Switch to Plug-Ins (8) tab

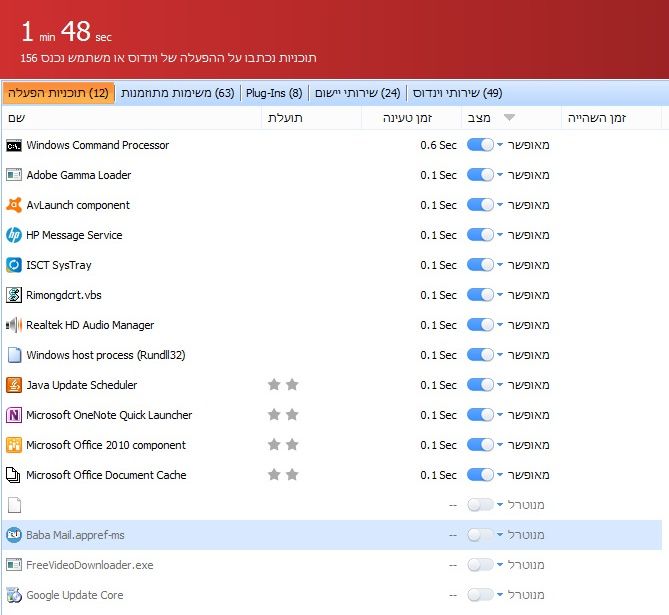(x=274, y=93)
